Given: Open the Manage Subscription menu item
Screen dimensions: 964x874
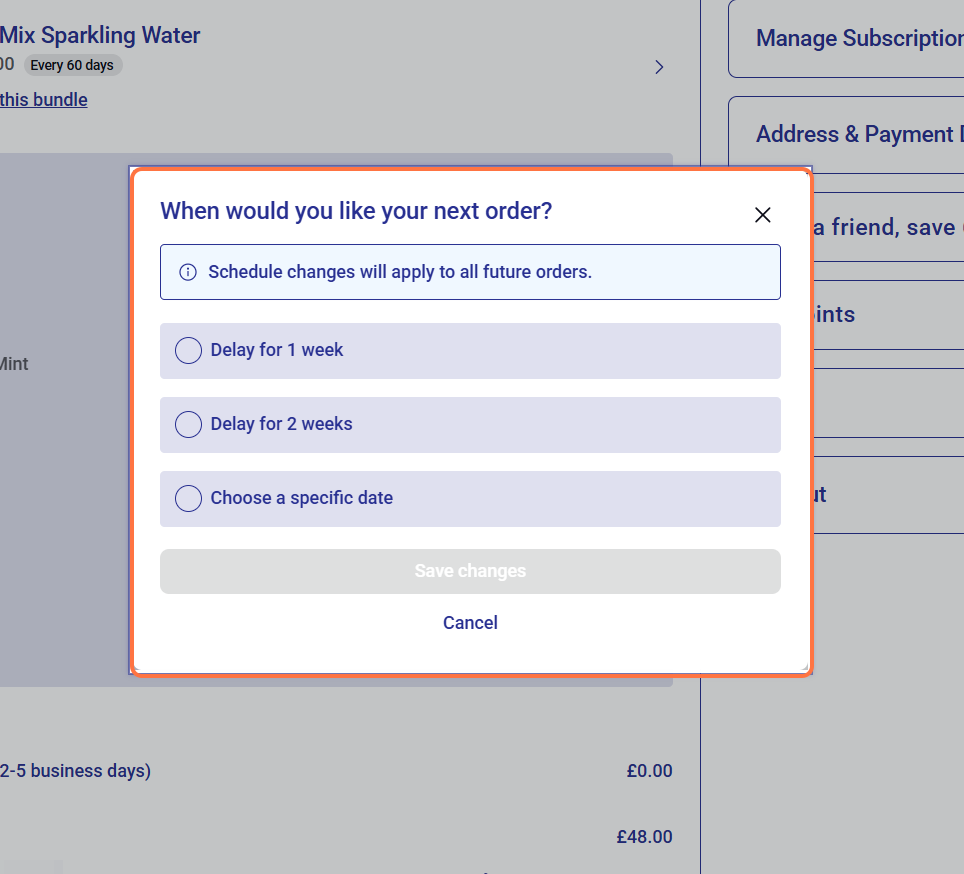Looking at the screenshot, I should pos(858,39).
